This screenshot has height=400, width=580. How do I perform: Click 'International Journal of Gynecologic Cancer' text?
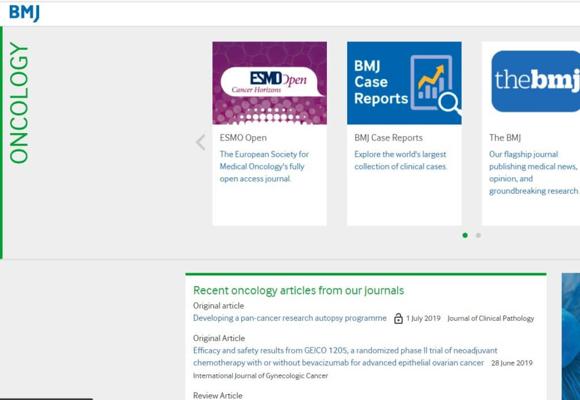click(260, 376)
